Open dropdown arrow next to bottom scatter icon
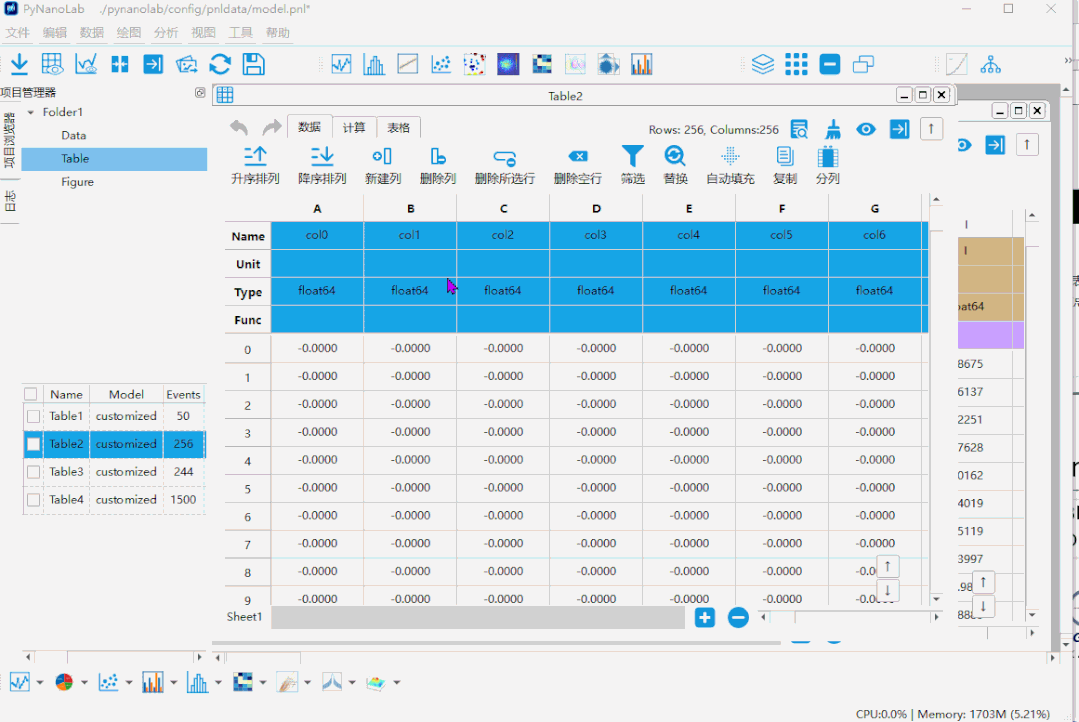 point(129,682)
